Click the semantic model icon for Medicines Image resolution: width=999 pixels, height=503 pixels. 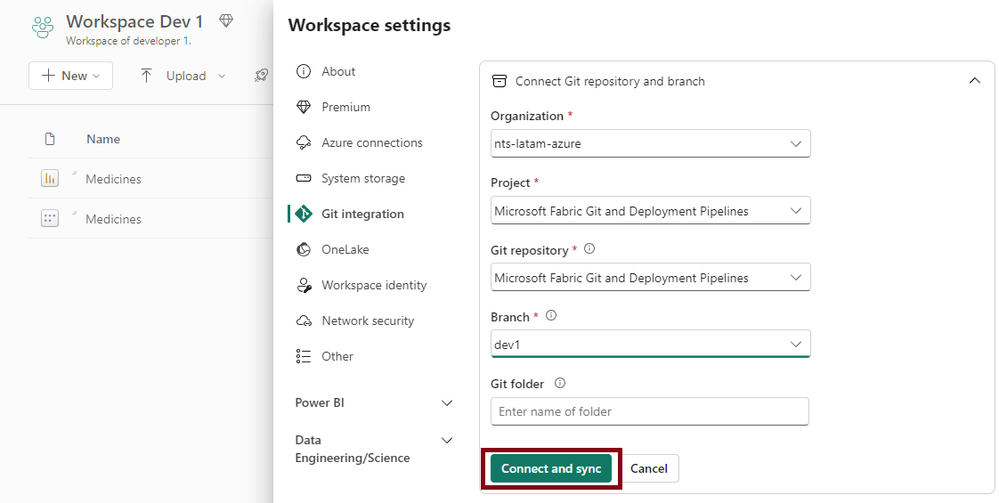[50, 219]
